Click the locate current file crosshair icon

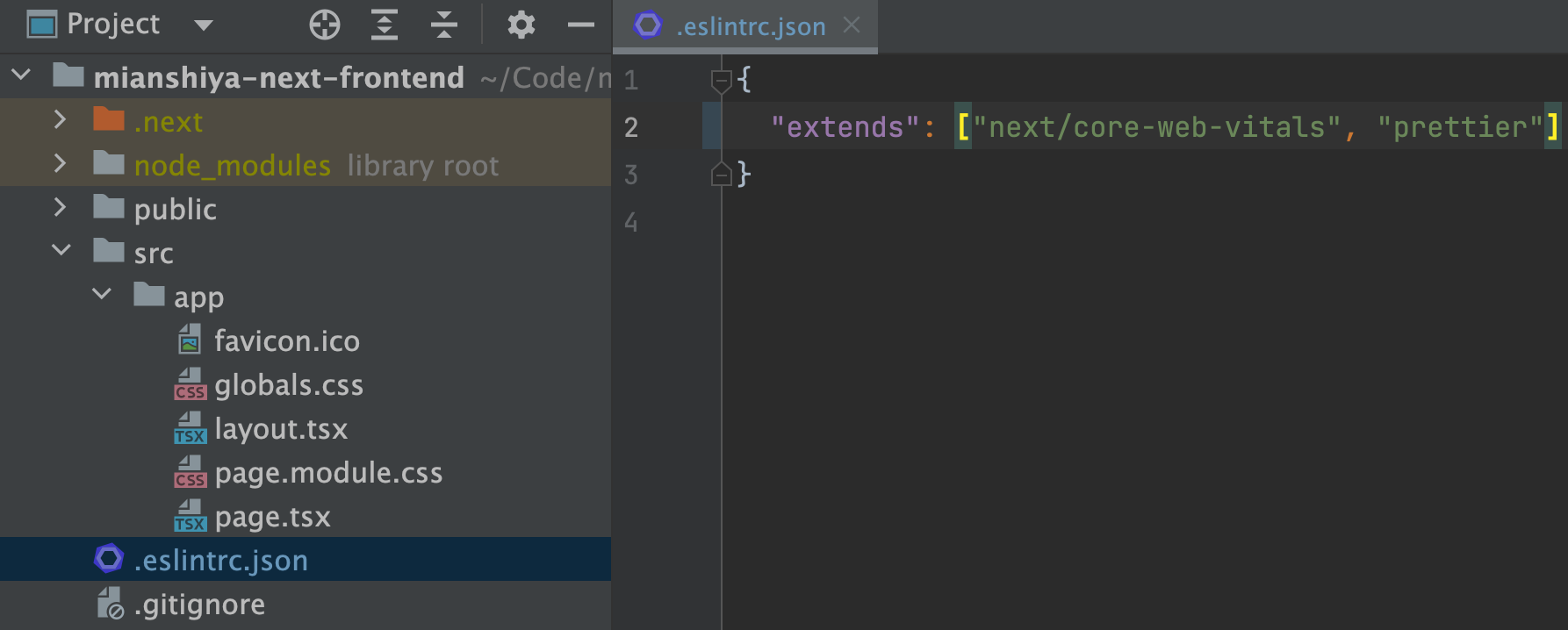[325, 25]
